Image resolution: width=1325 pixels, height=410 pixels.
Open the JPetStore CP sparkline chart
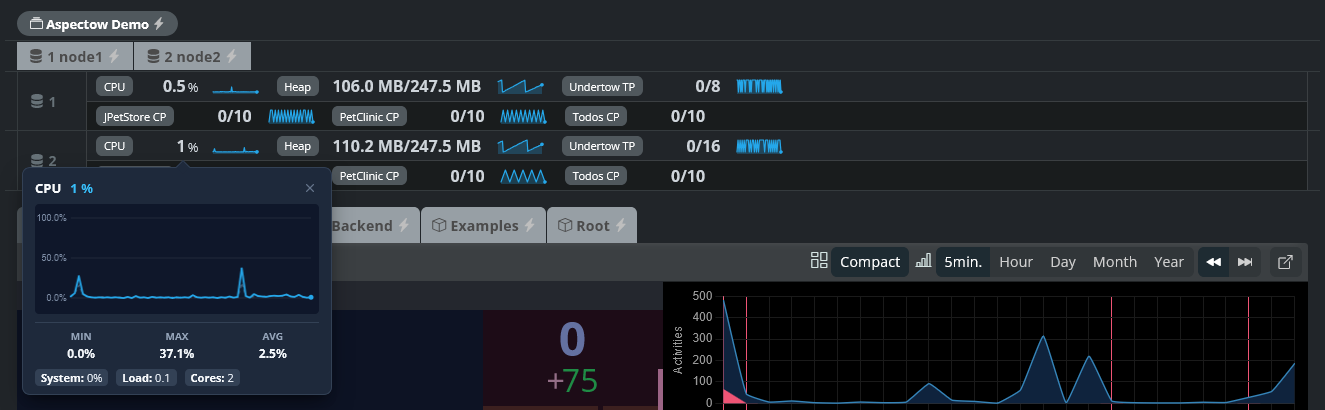[293, 117]
